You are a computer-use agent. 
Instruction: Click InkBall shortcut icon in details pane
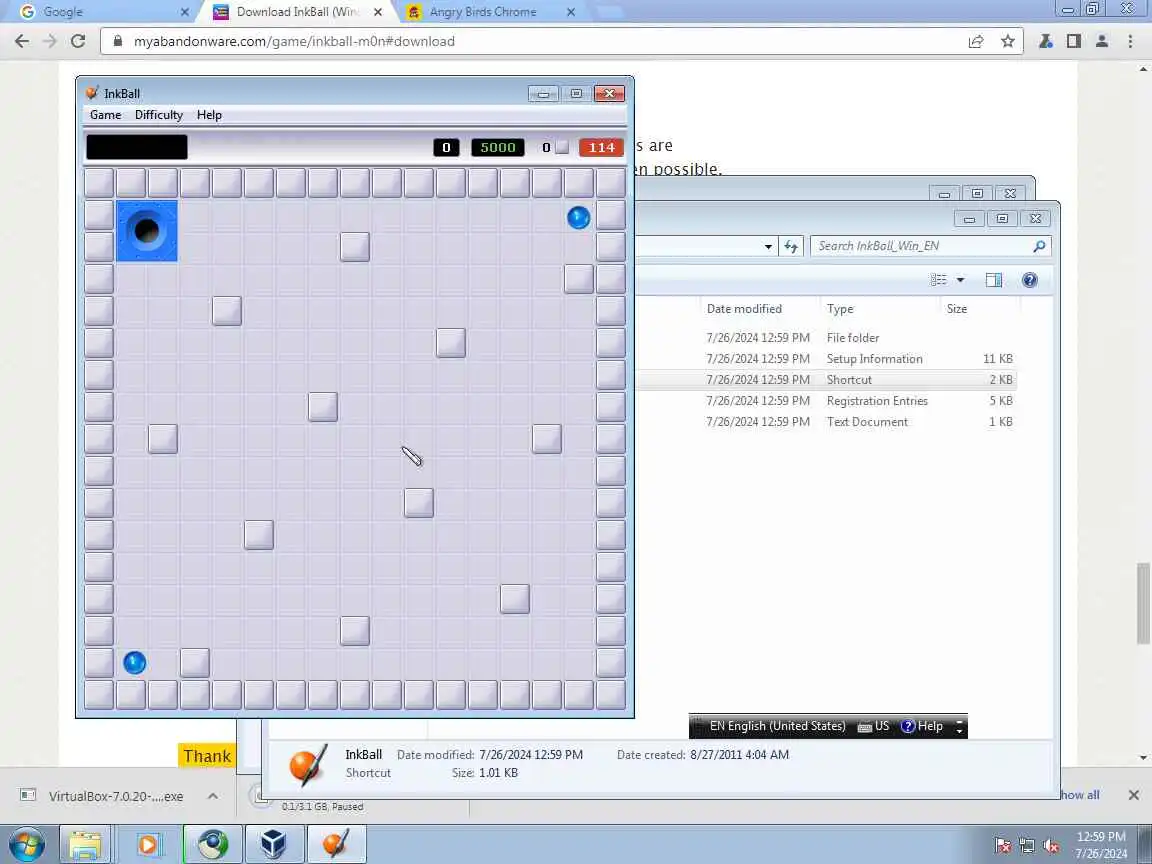[308, 764]
